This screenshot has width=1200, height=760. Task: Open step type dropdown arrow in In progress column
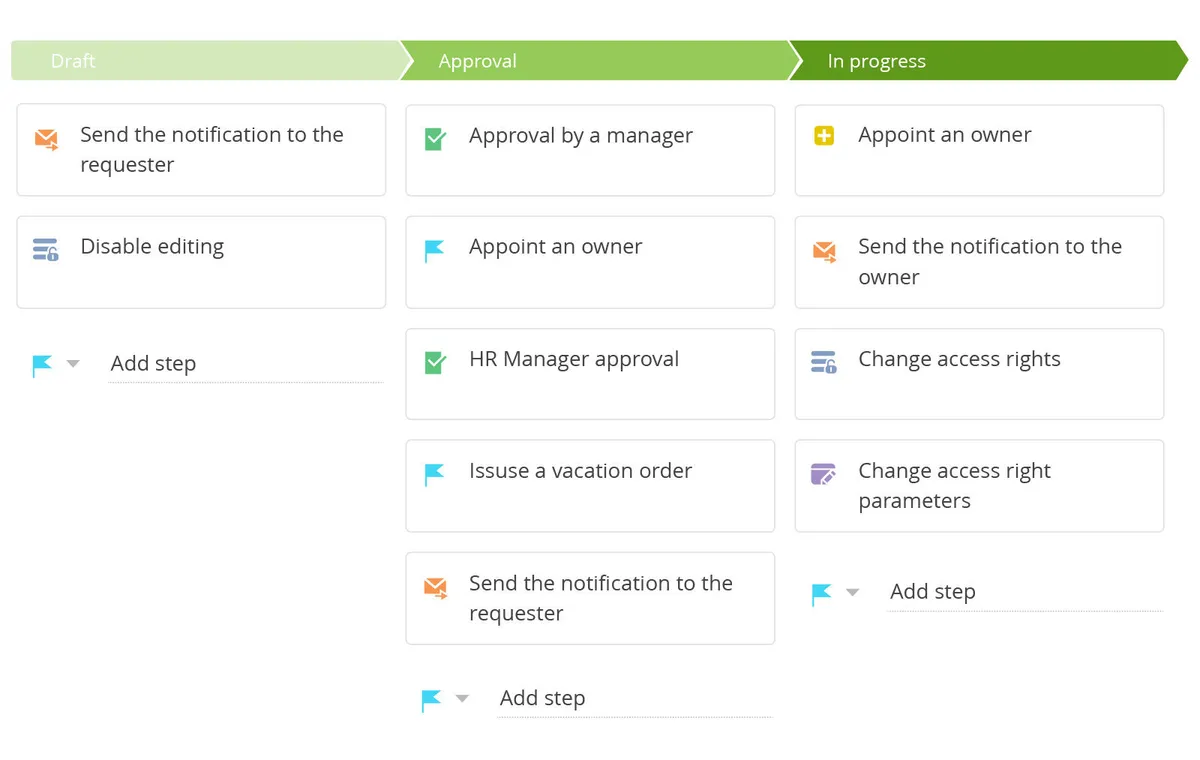(x=852, y=592)
